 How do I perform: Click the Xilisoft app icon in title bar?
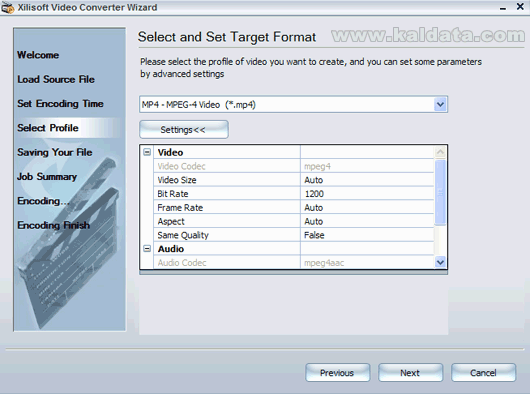click(7, 7)
